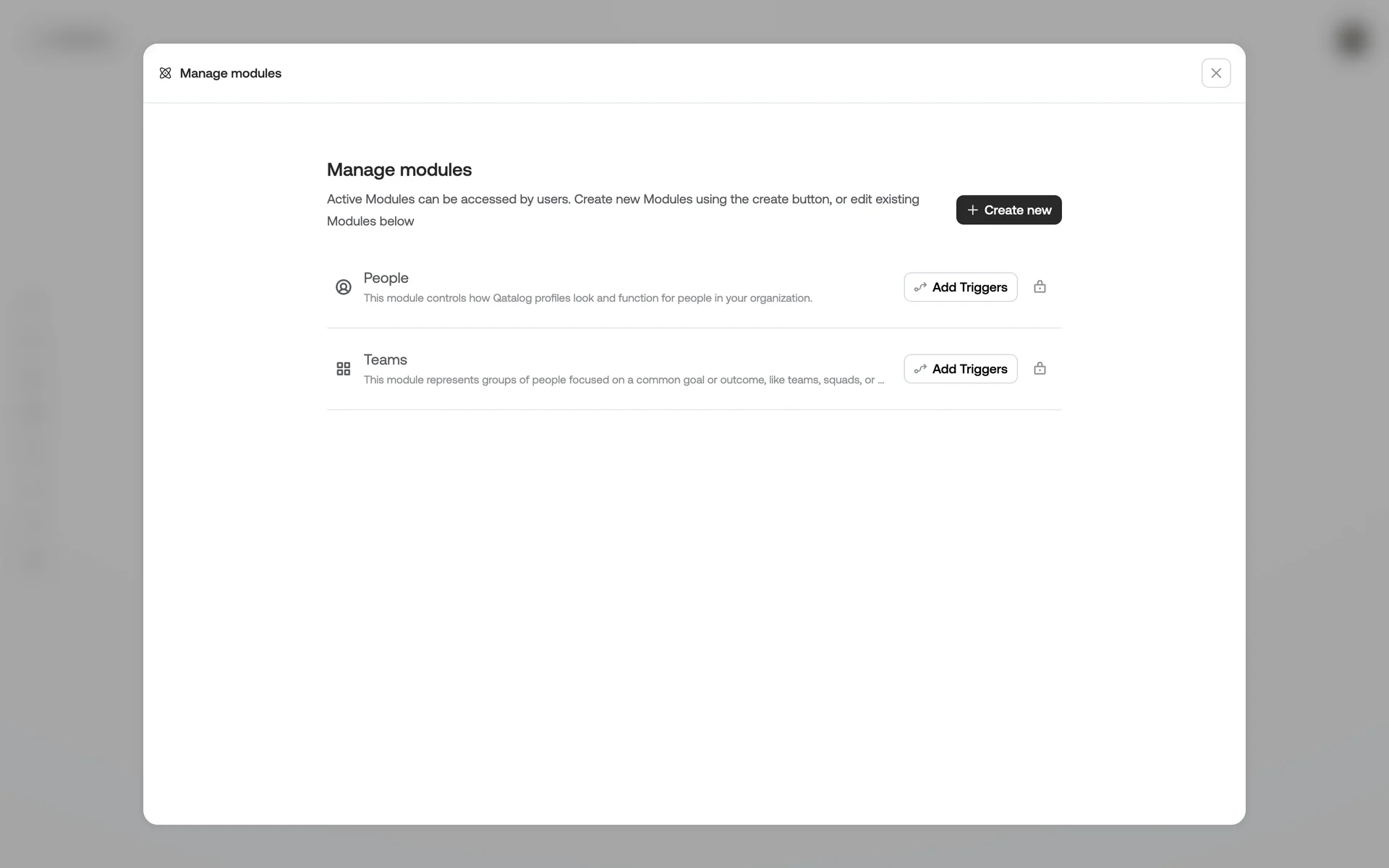Click the plus icon on Create new
This screenshot has width=1389, height=868.
[x=972, y=210]
